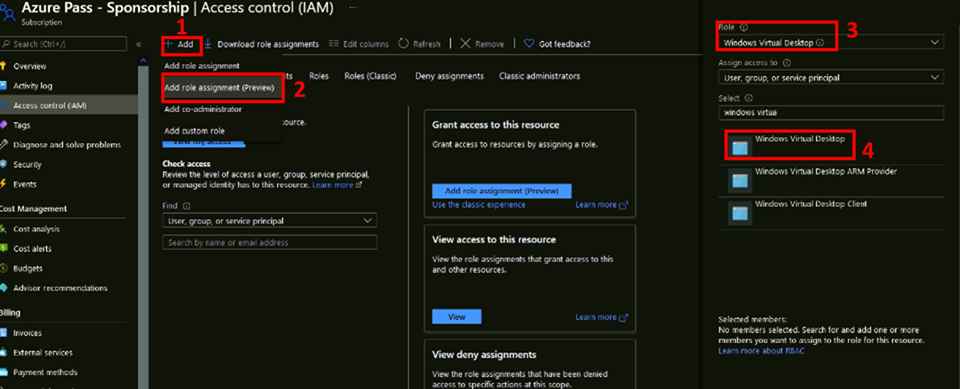Click the Refresh icon in toolbar
This screenshot has width=960, height=389.
click(x=403, y=44)
